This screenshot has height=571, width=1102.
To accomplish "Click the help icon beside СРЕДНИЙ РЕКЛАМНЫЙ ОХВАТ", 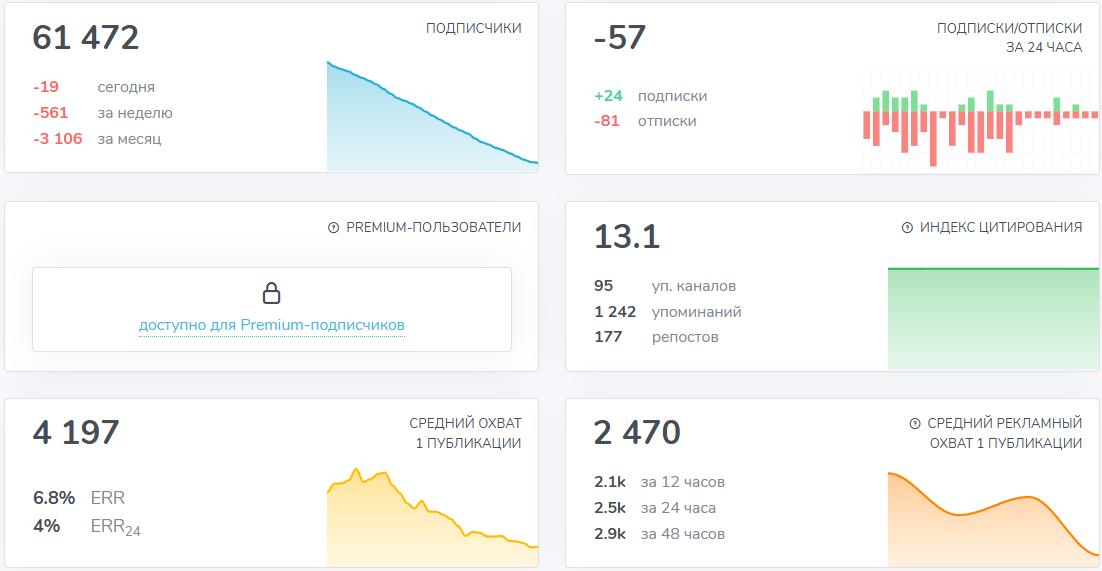I will coord(915,423).
